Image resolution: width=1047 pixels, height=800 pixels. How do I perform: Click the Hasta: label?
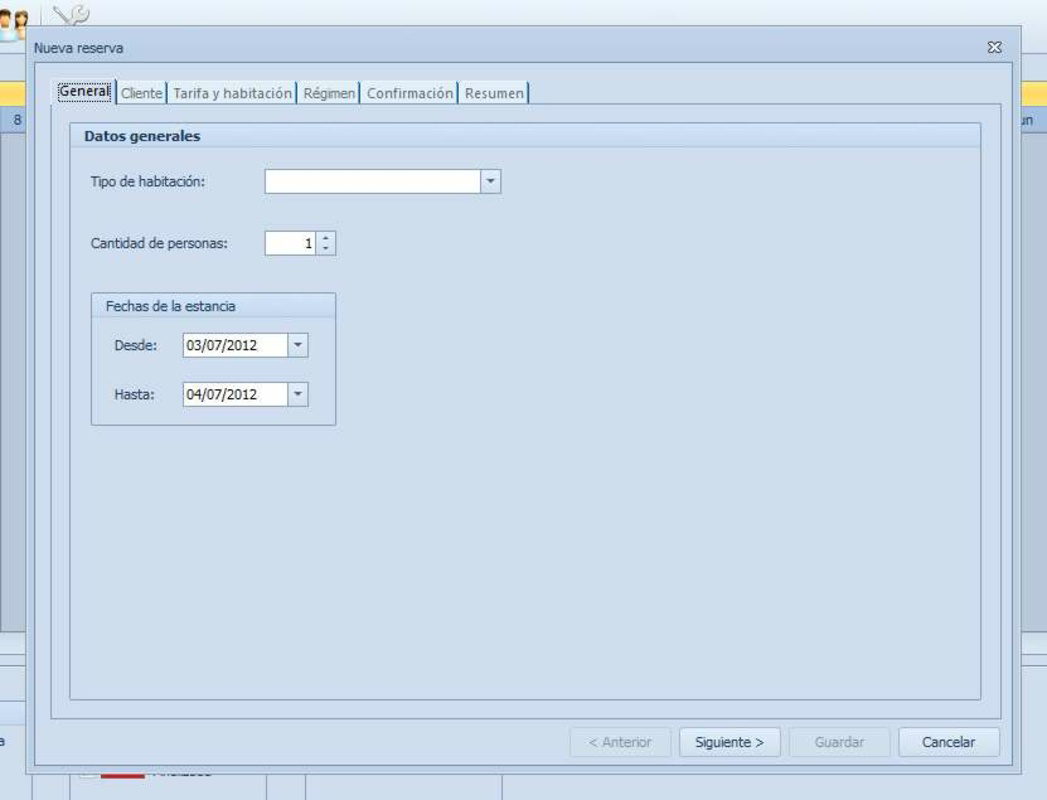pyautogui.click(x=134, y=394)
